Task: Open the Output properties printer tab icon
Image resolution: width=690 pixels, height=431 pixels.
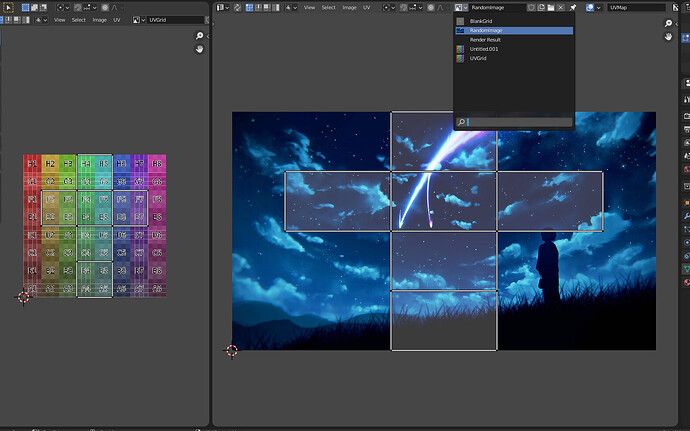Action: 686,129
